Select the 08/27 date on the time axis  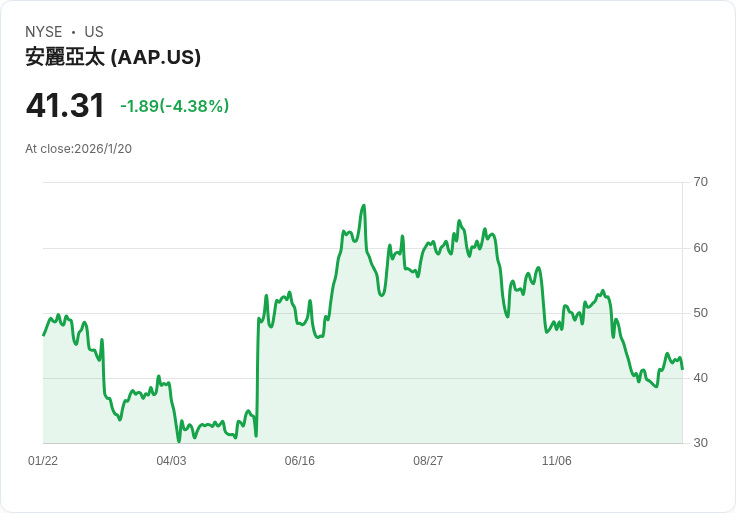[428, 461]
